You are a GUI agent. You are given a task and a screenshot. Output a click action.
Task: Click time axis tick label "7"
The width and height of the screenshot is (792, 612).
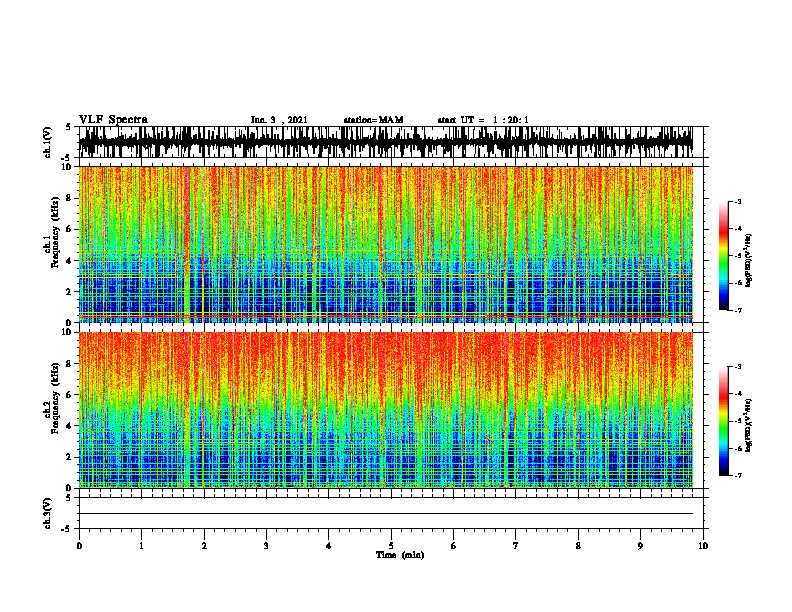516,546
